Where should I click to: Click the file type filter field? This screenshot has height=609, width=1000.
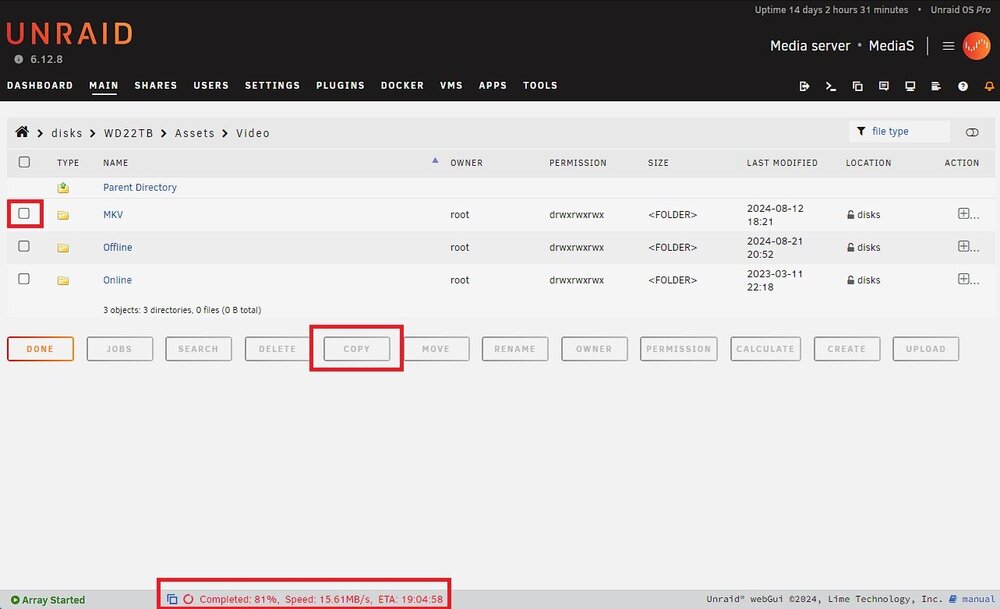click(899, 131)
